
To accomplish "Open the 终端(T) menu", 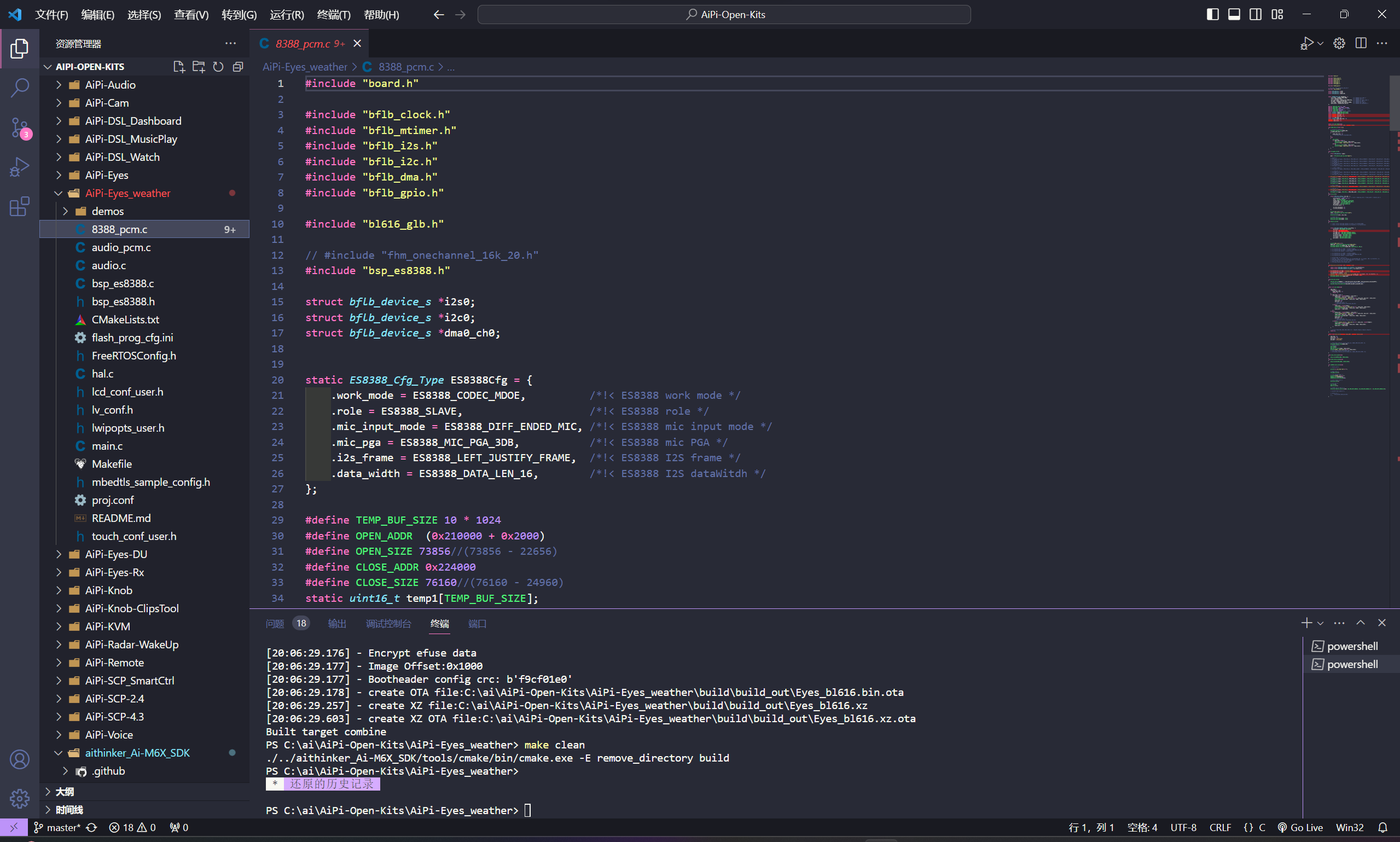I will [334, 15].
